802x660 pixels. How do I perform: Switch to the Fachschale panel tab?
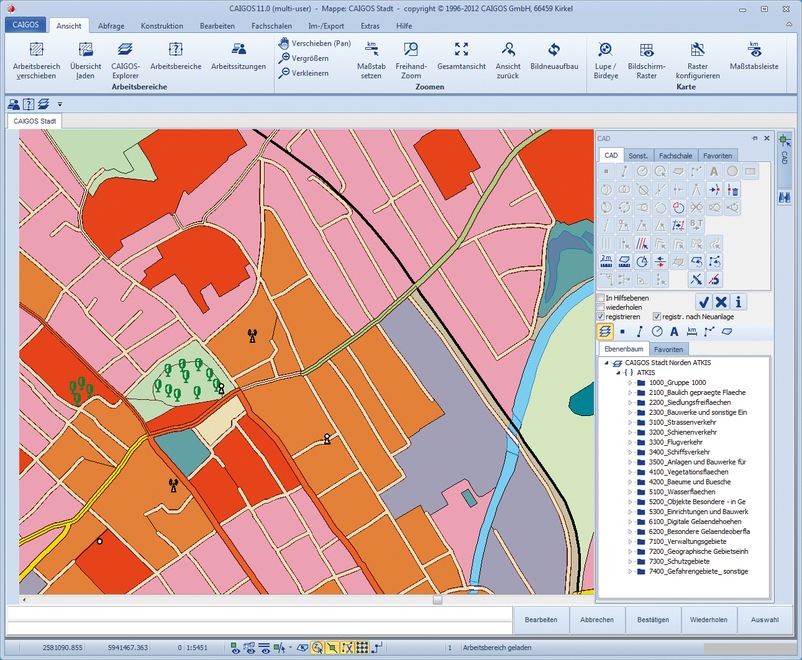click(675, 156)
